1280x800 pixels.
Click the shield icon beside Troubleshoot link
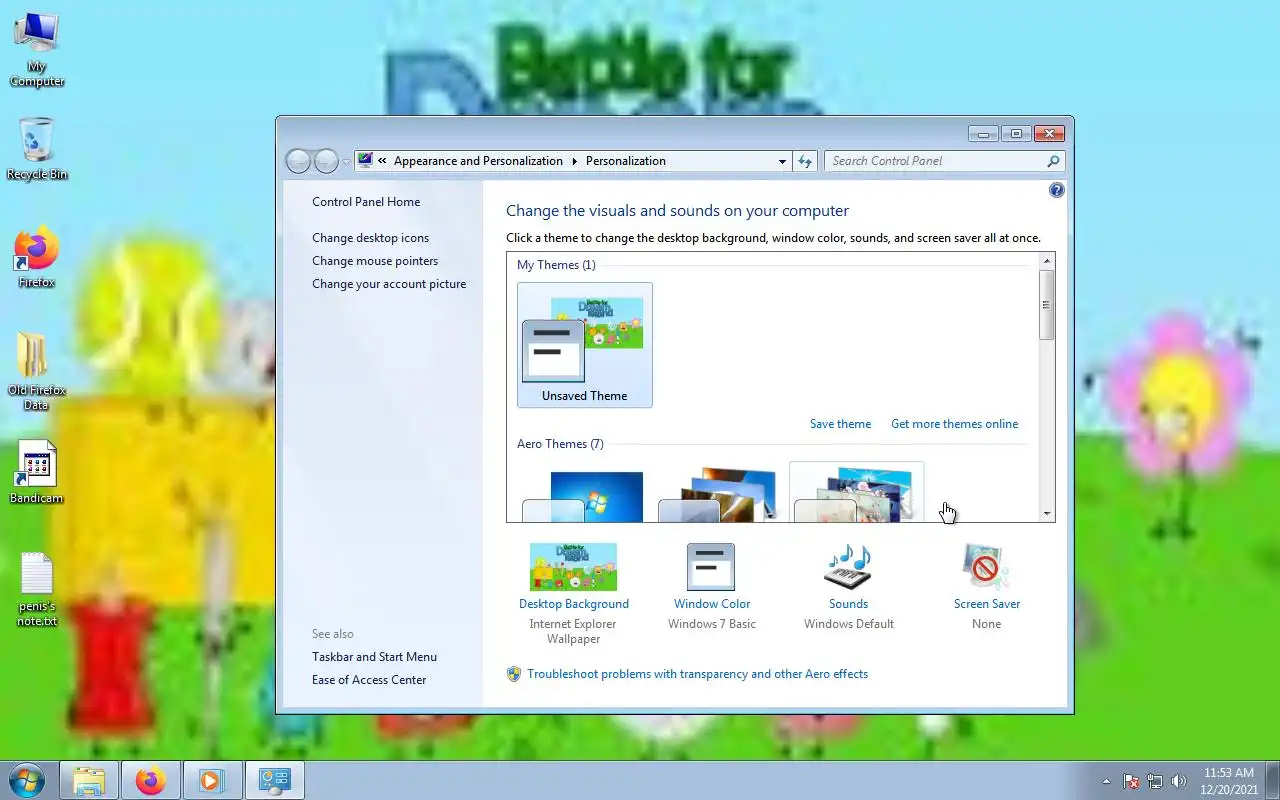coord(514,674)
